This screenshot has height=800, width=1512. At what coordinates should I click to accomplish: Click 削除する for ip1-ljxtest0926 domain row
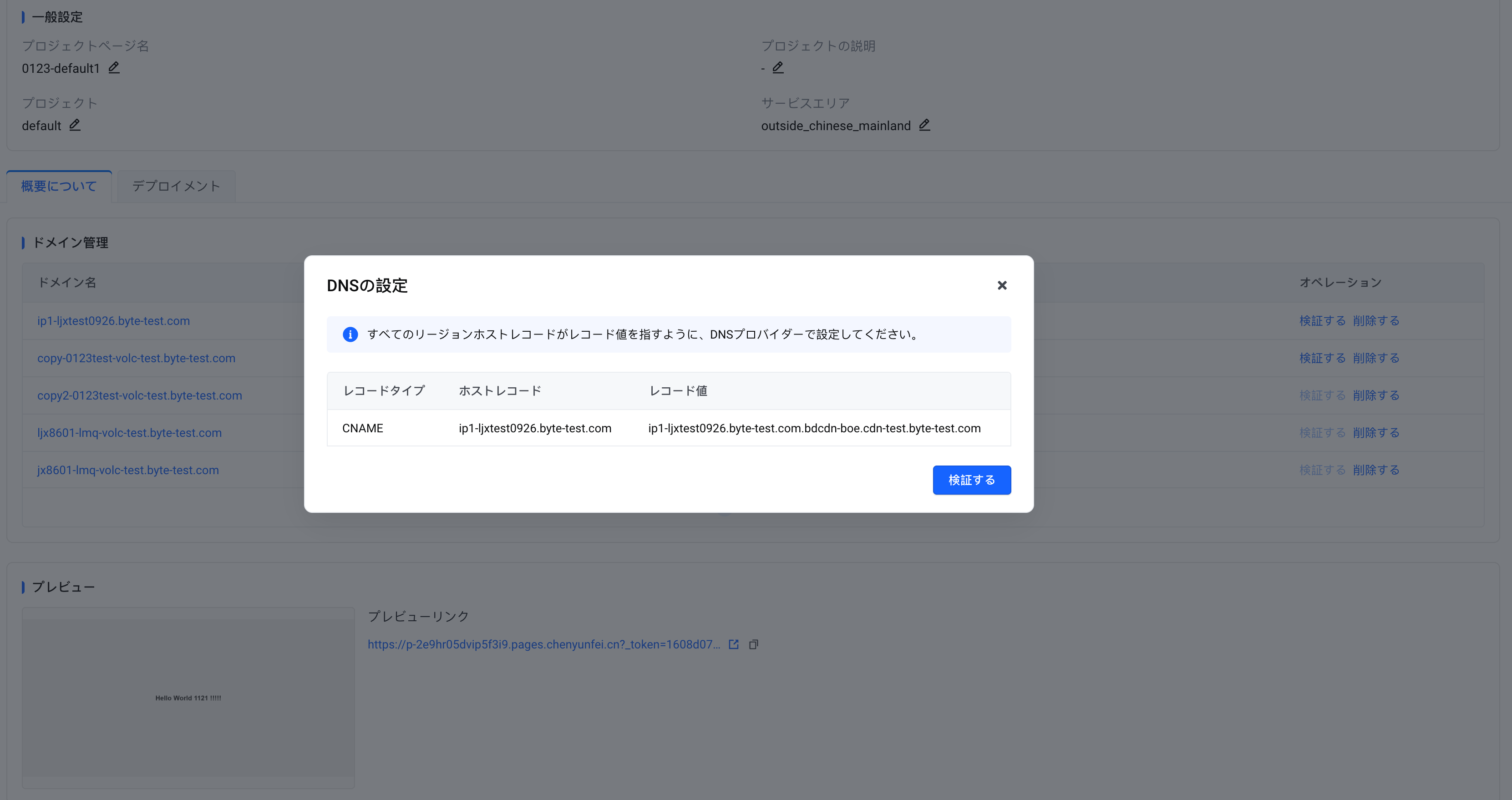click(x=1376, y=321)
